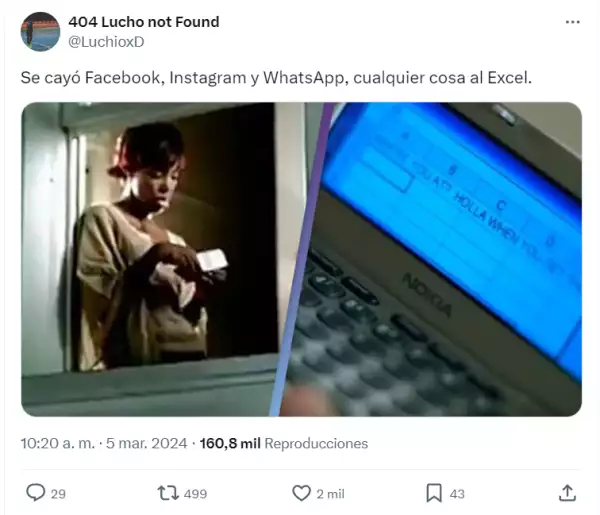Click the 5 mar. 2024 date
This screenshot has width=600, height=515.
click(x=147, y=443)
